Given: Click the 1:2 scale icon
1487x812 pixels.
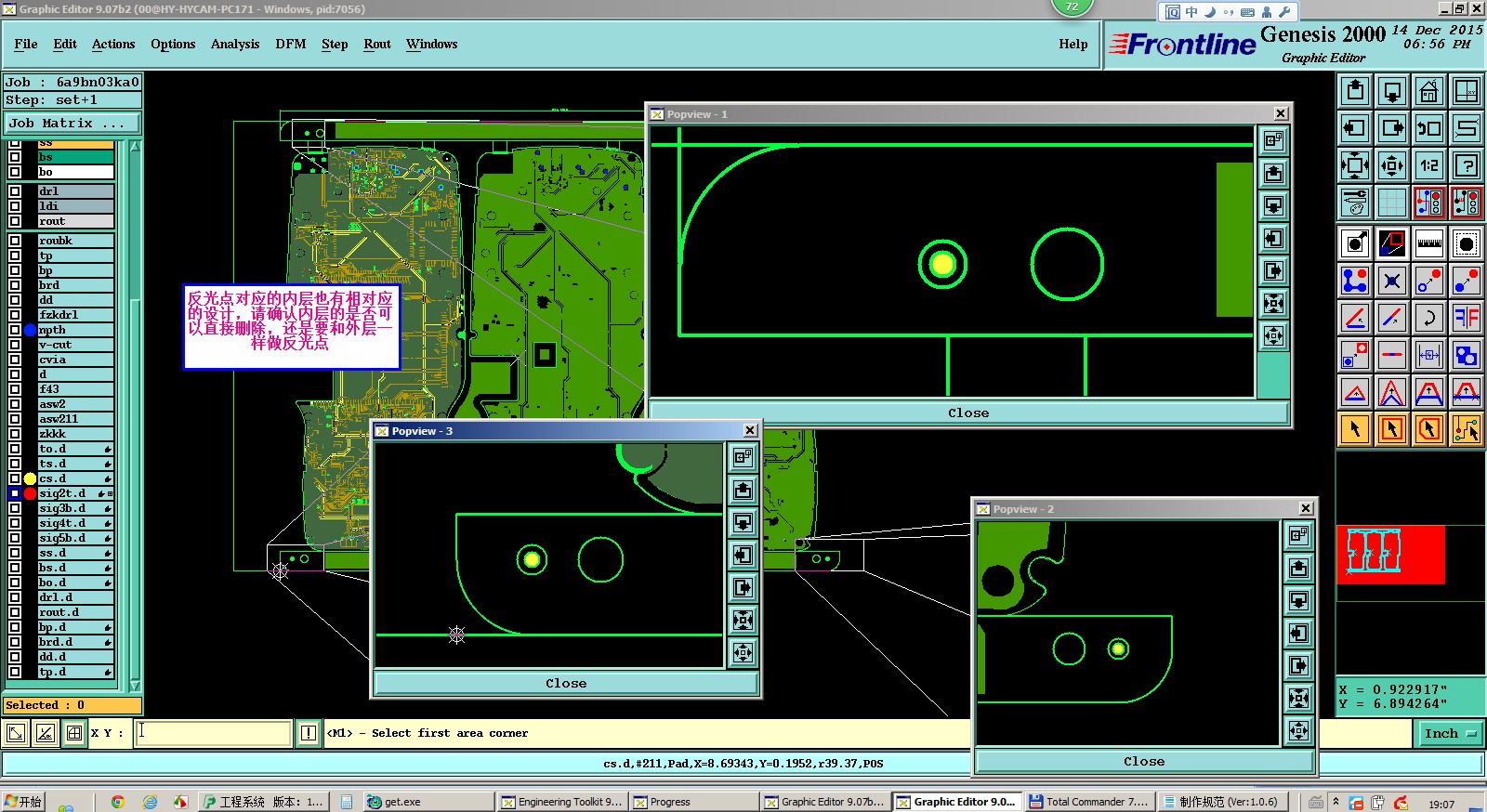Looking at the screenshot, I should coord(1429,166).
